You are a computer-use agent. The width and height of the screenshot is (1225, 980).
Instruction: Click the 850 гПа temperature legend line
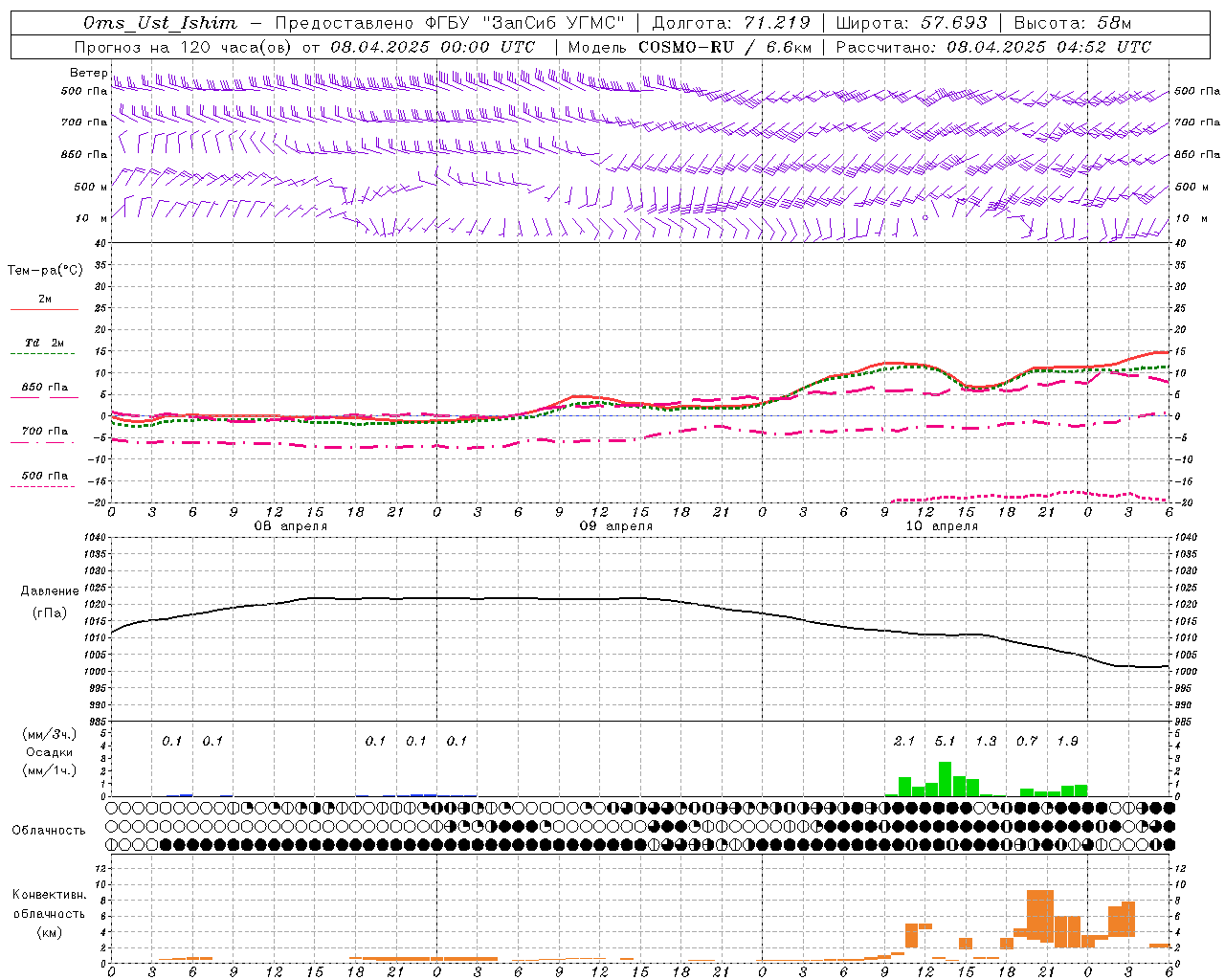click(x=44, y=397)
